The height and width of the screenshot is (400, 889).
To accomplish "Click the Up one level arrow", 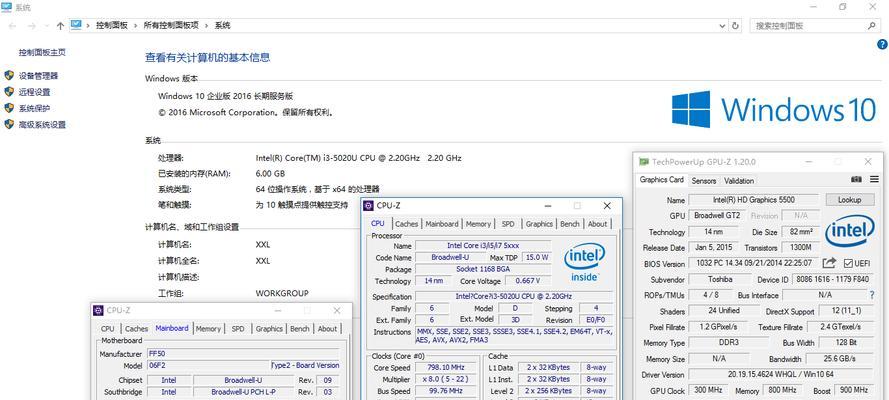I will pos(60,25).
